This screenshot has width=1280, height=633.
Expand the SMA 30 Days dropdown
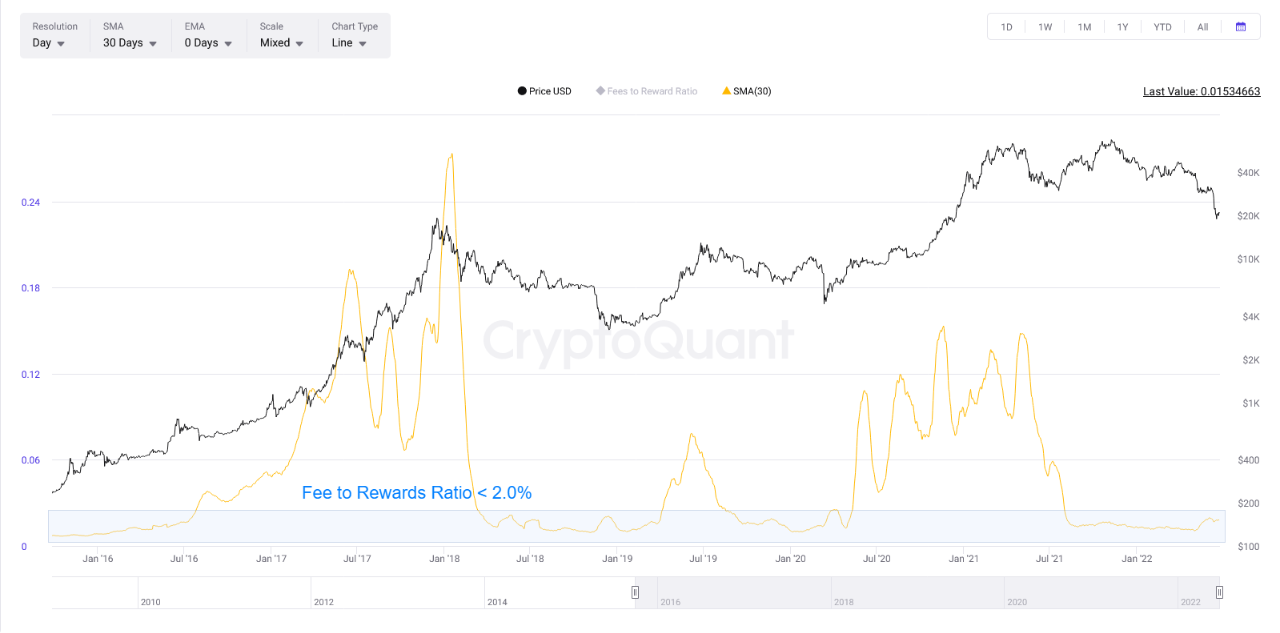click(x=126, y=43)
